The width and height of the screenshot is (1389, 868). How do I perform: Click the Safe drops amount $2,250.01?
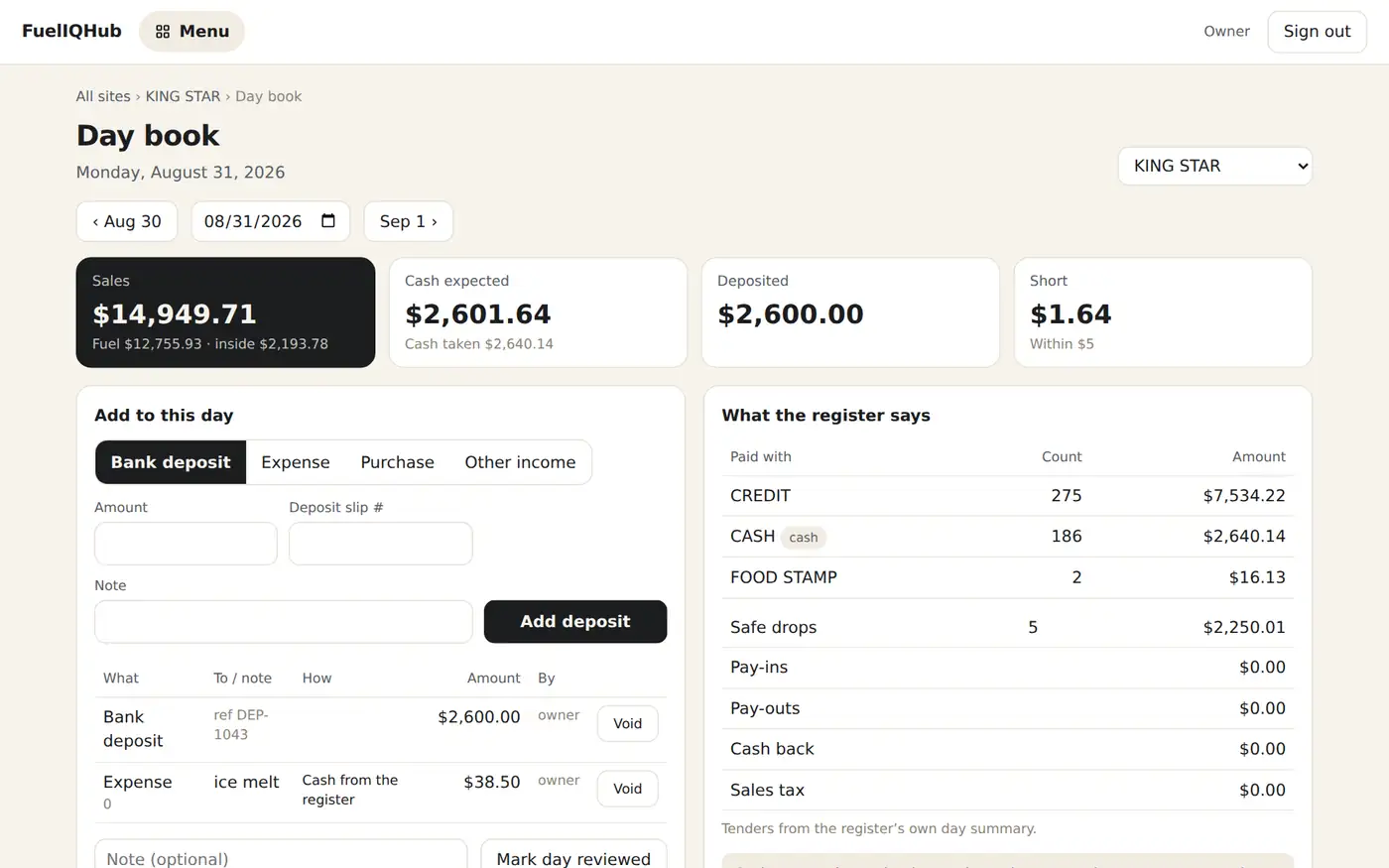click(1244, 628)
